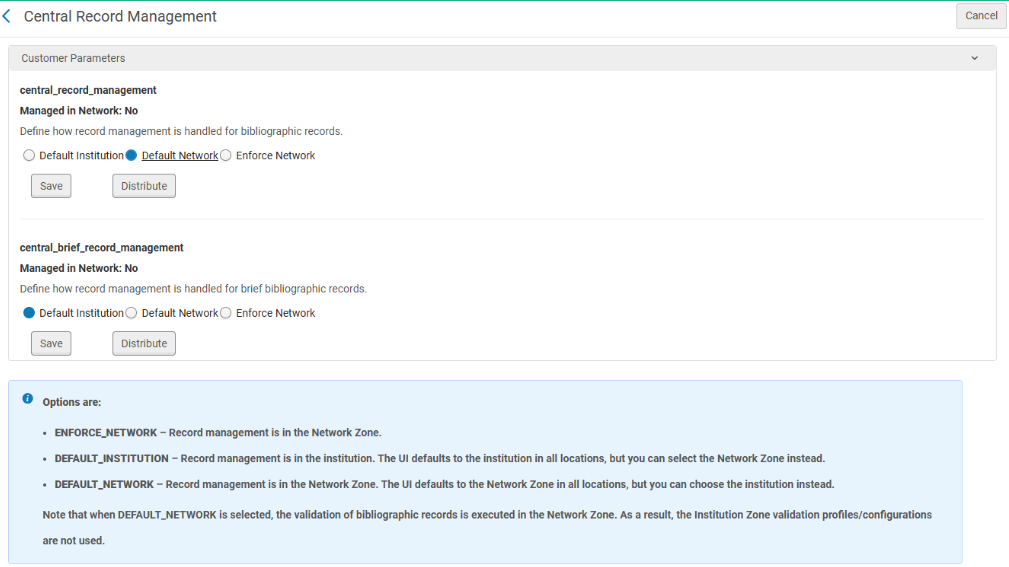Click the DEFAULT_INSTITUTION option description
1009x567 pixels.
coord(440,458)
